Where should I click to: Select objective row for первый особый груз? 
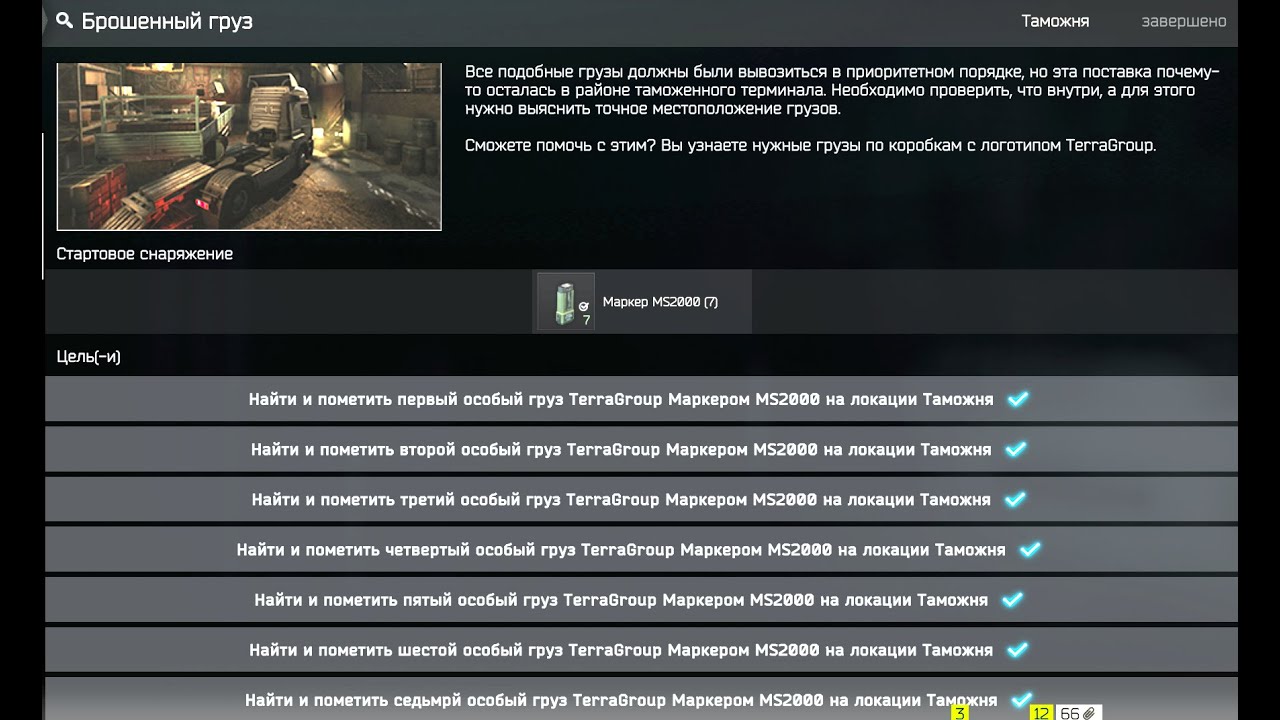[641, 399]
